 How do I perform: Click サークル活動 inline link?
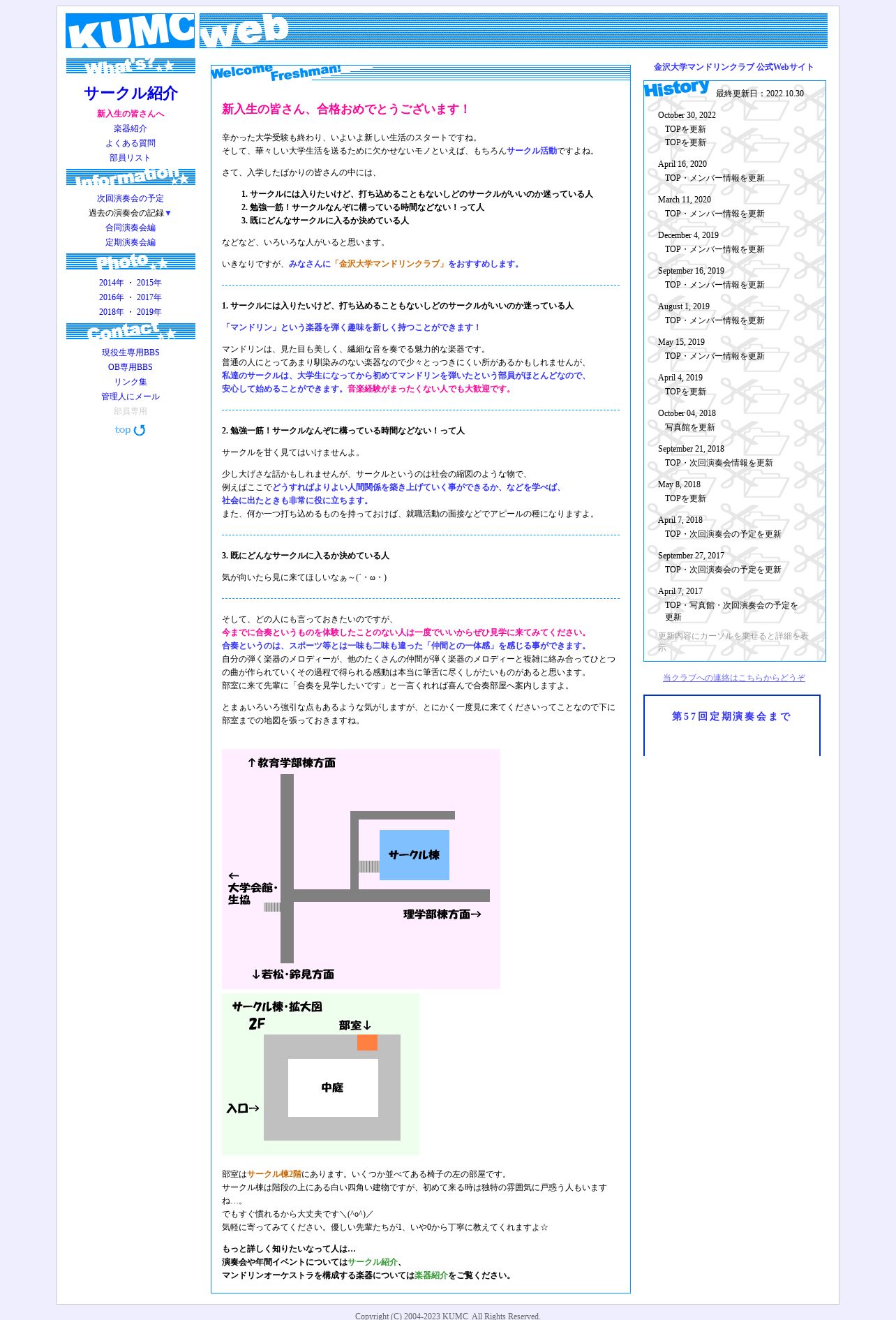[532, 151]
